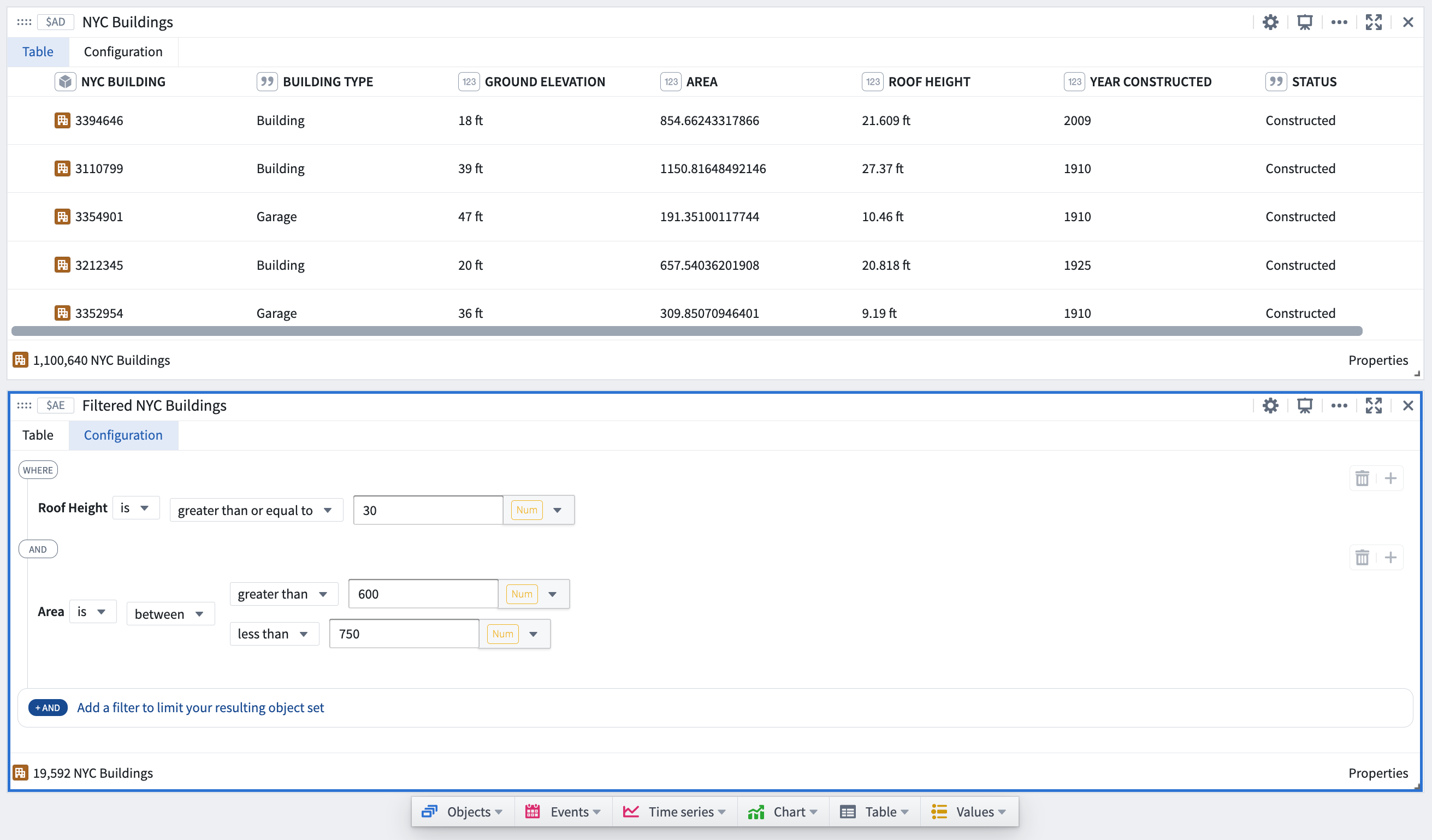Click the STATUS column header
Image resolution: width=1432 pixels, height=840 pixels.
(x=1314, y=82)
